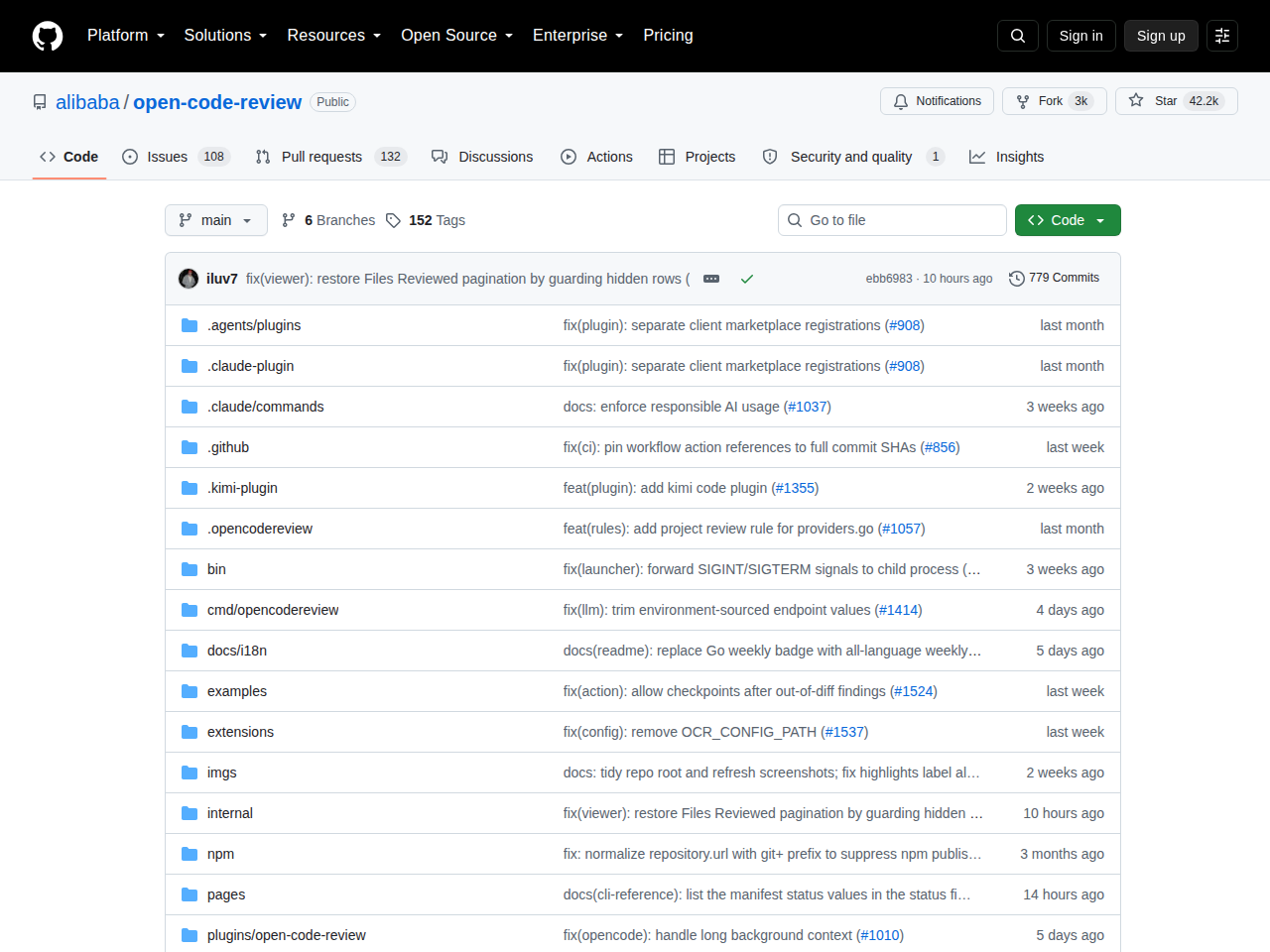Open the alibaba organization link

[x=87, y=102]
